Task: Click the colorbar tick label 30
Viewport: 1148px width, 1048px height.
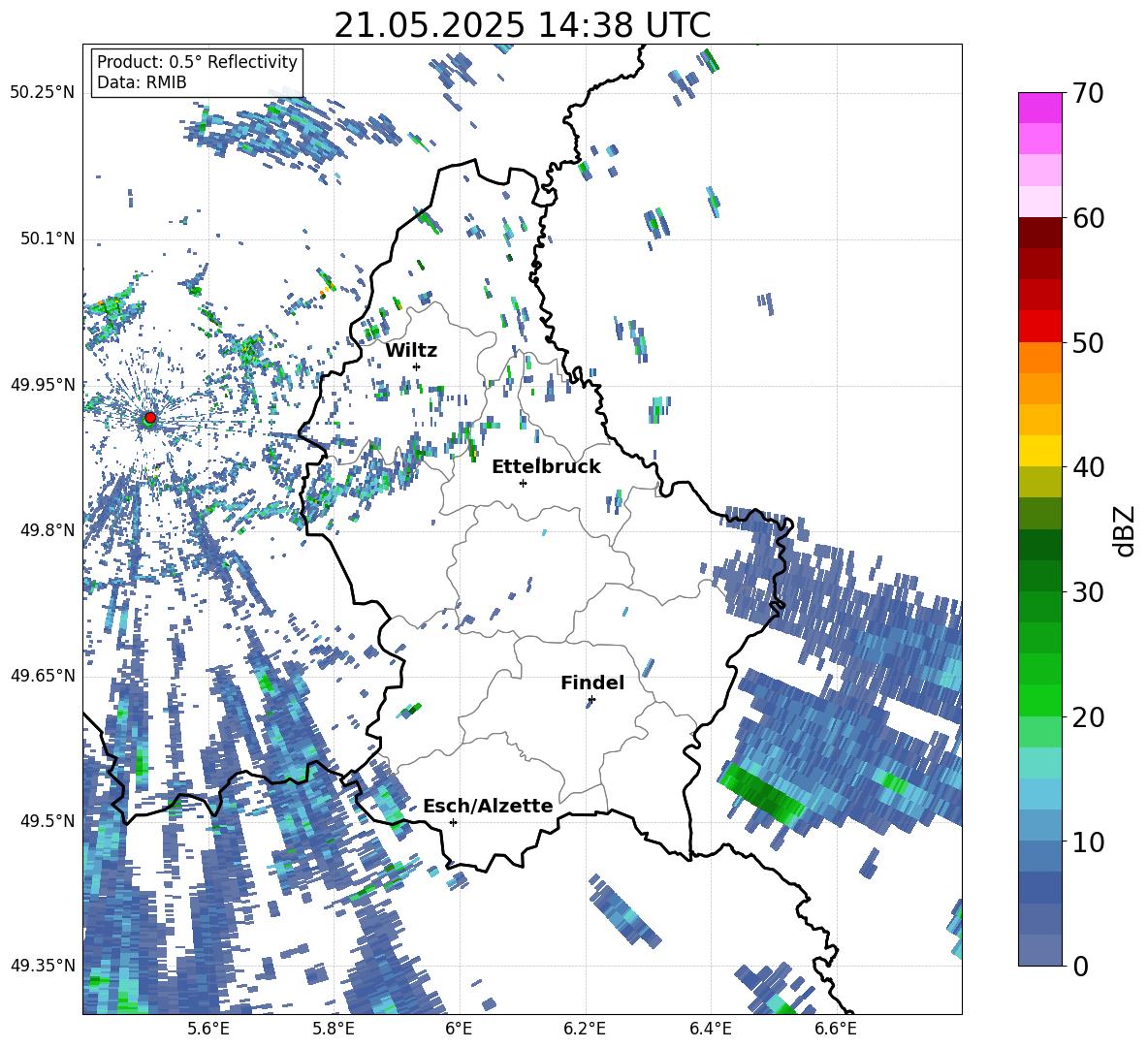Action: (1088, 592)
